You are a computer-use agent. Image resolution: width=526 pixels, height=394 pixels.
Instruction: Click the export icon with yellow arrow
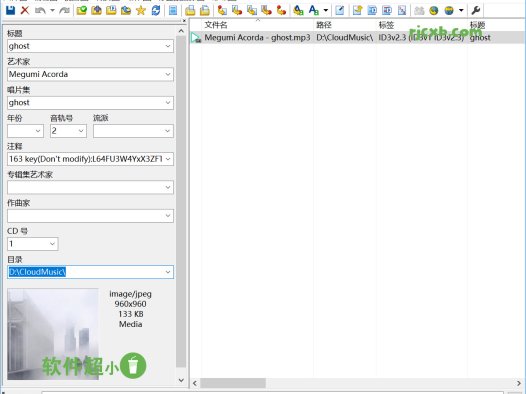pyautogui.click(x=358, y=10)
